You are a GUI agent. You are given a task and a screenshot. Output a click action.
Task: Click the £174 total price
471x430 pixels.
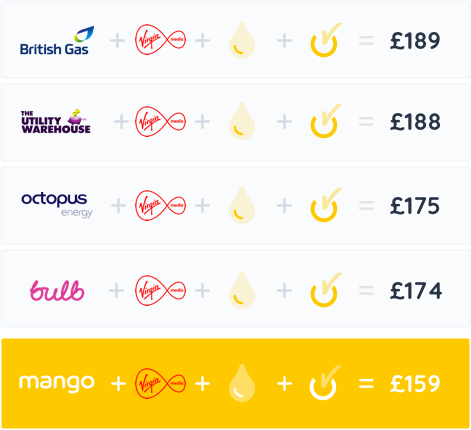coord(416,290)
